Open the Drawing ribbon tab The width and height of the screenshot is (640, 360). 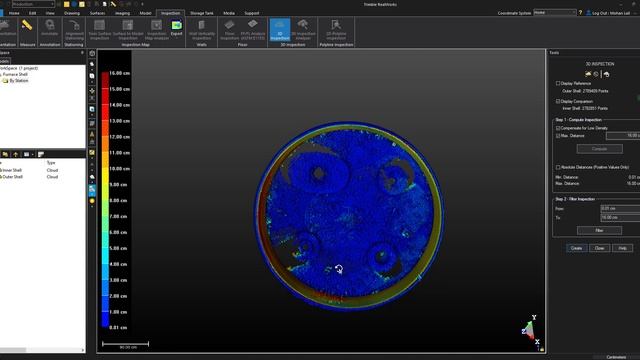pyautogui.click(x=72, y=13)
